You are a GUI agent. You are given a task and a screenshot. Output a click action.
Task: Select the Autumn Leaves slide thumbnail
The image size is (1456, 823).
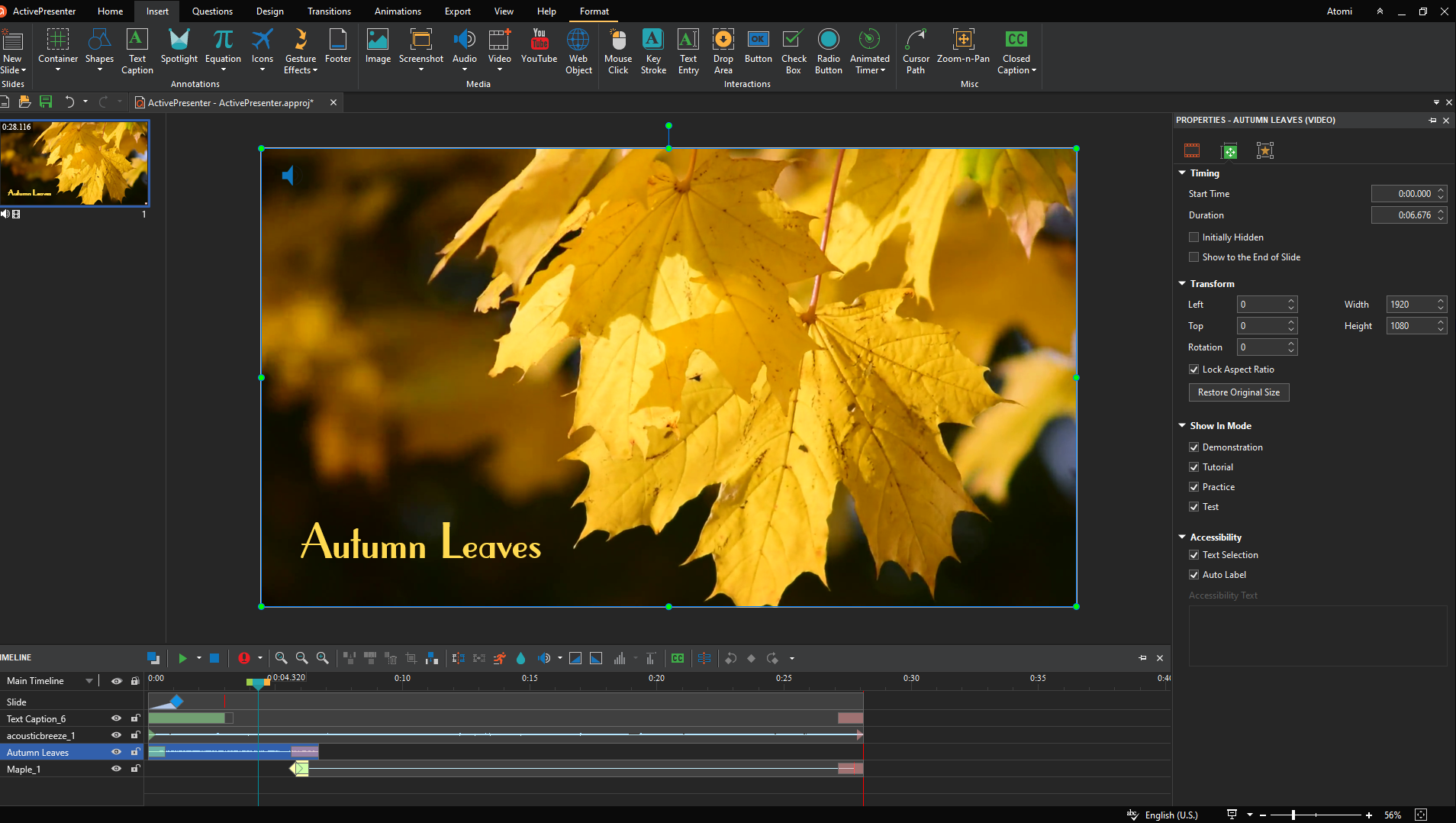75,163
